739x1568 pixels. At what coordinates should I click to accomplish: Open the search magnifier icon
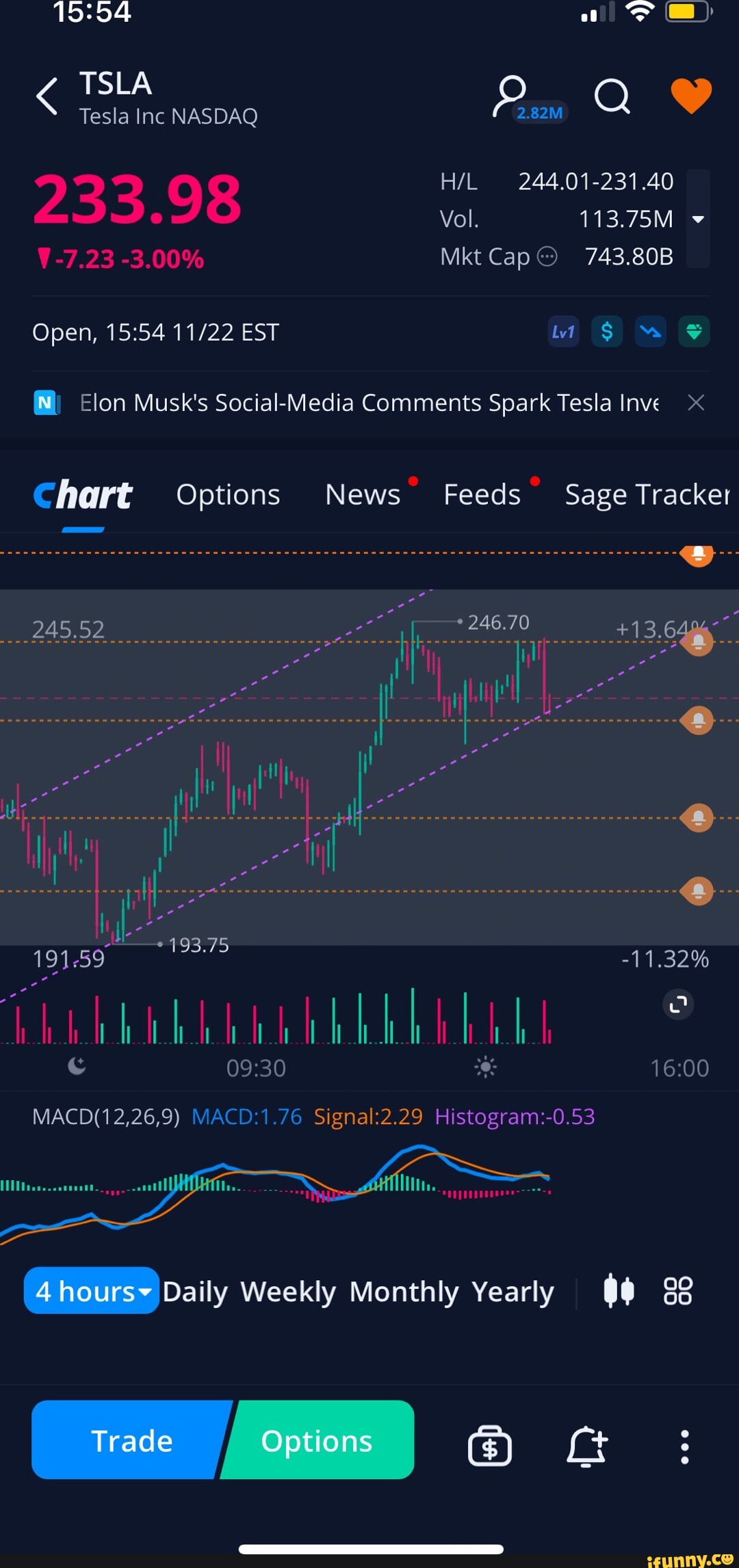(x=612, y=96)
